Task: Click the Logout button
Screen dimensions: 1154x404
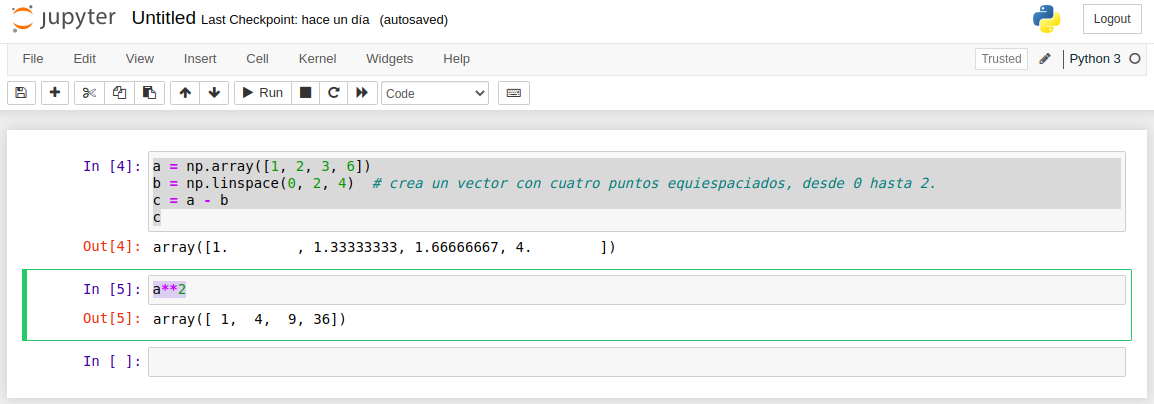Action: pyautogui.click(x=1111, y=19)
